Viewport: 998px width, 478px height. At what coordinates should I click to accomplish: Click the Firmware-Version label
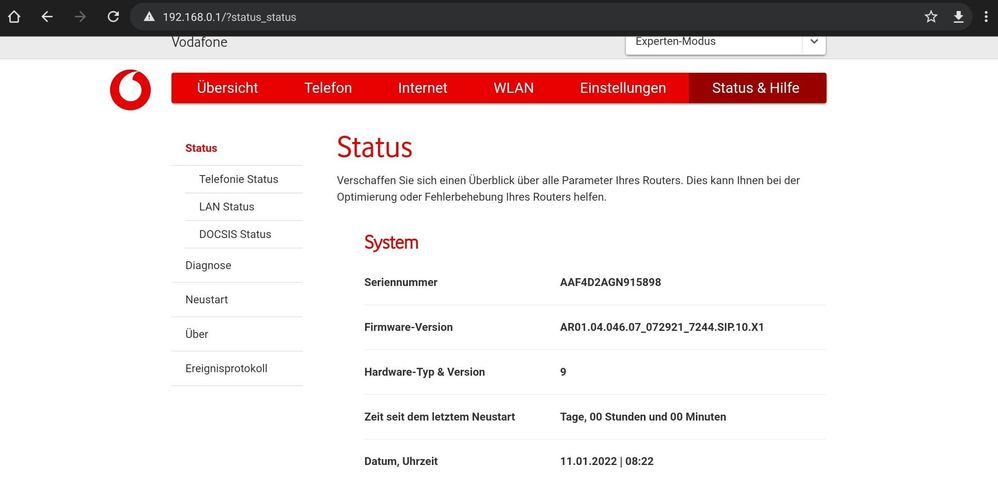tap(409, 327)
